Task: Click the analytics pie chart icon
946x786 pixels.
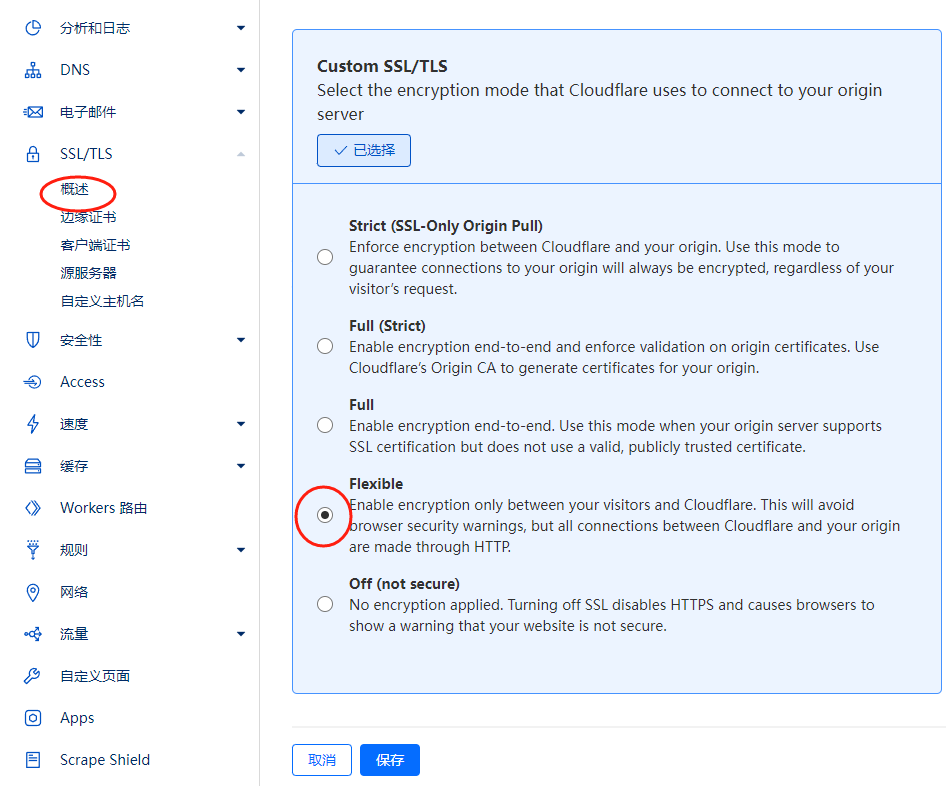Action: pos(33,28)
